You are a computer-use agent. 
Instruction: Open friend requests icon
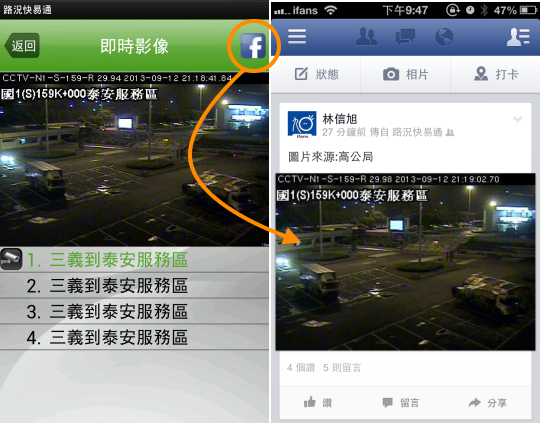click(366, 37)
